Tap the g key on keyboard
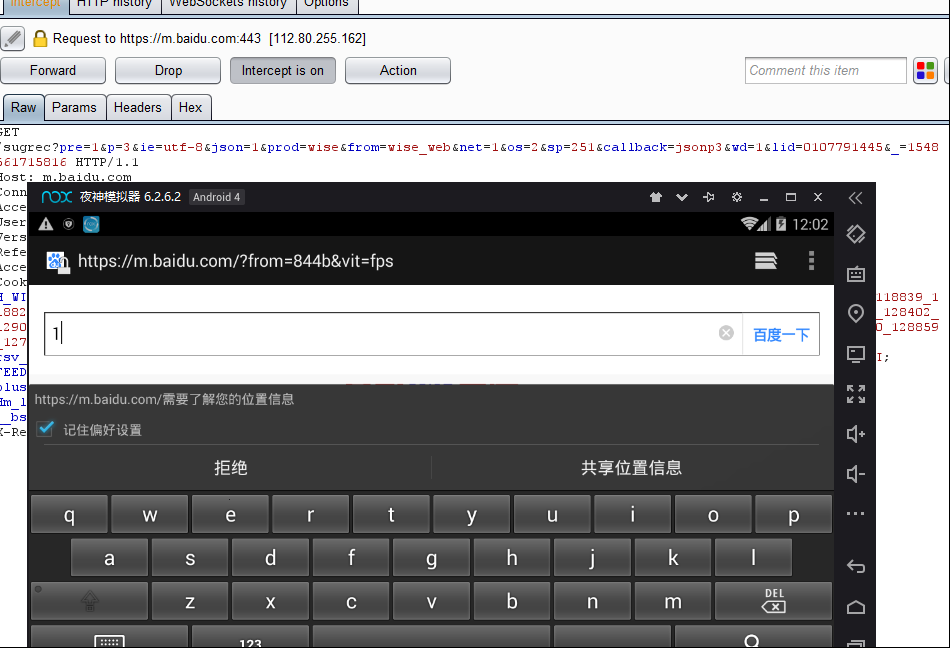 (x=431, y=557)
